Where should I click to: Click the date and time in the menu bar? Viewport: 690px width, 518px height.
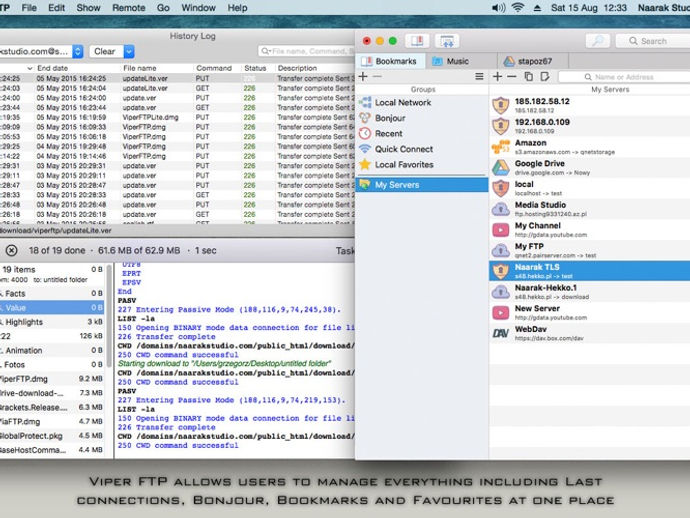tap(589, 8)
